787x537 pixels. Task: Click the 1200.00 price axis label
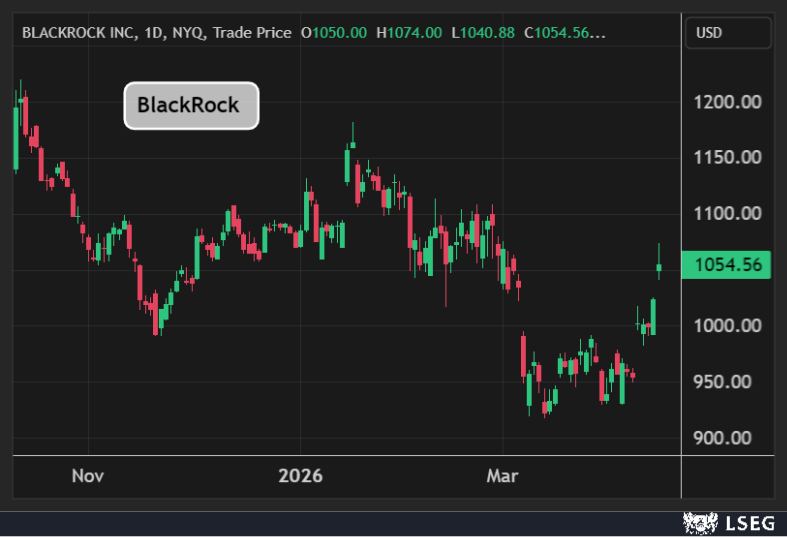(x=727, y=102)
